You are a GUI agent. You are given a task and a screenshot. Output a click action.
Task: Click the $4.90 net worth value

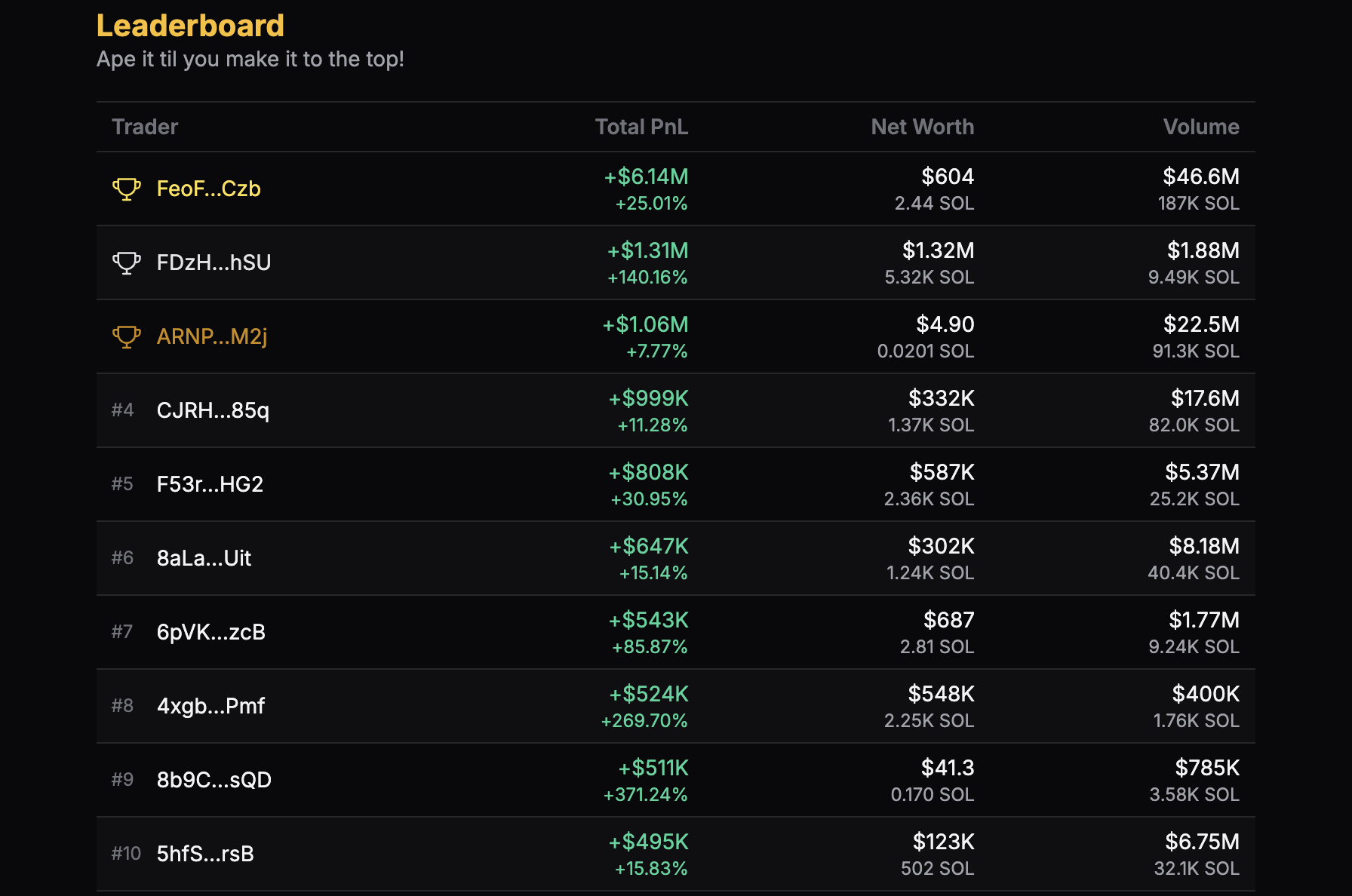point(945,324)
